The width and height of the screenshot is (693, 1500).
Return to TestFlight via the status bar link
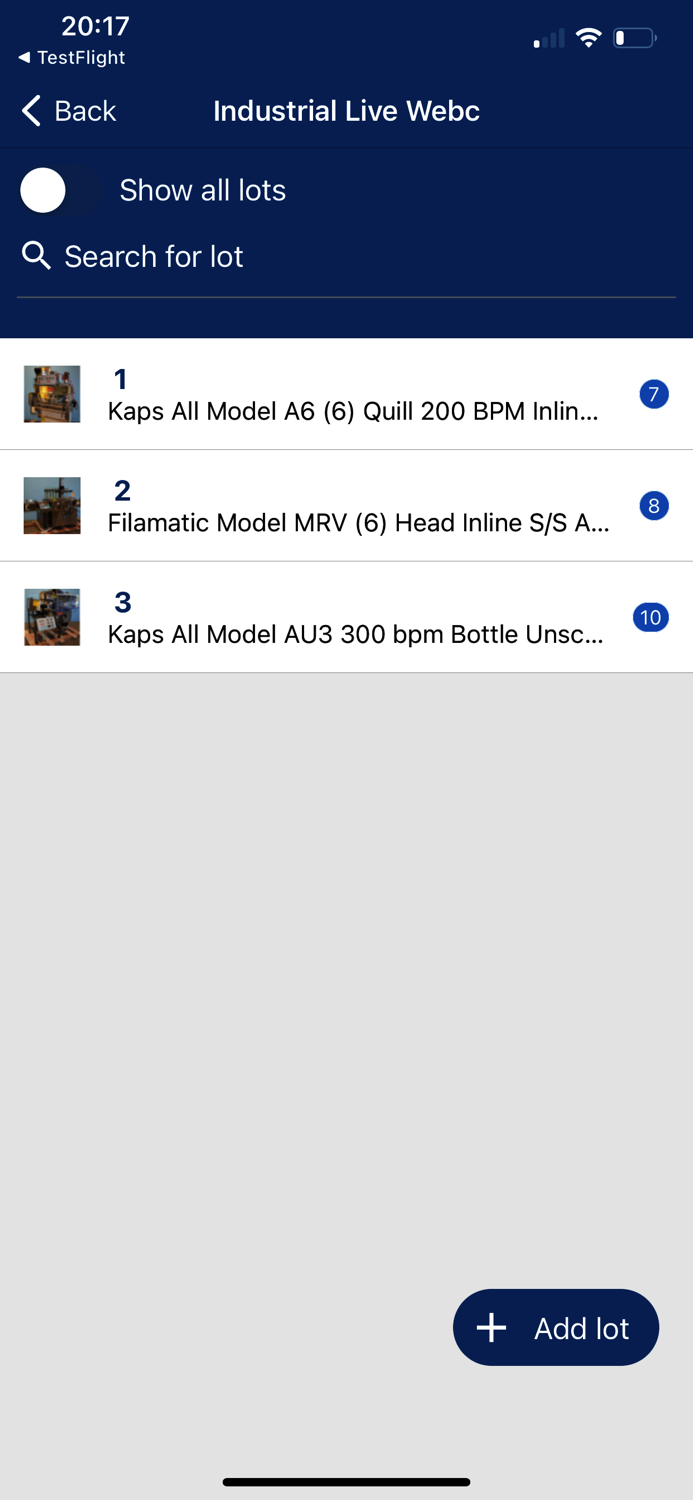pyautogui.click(x=68, y=58)
